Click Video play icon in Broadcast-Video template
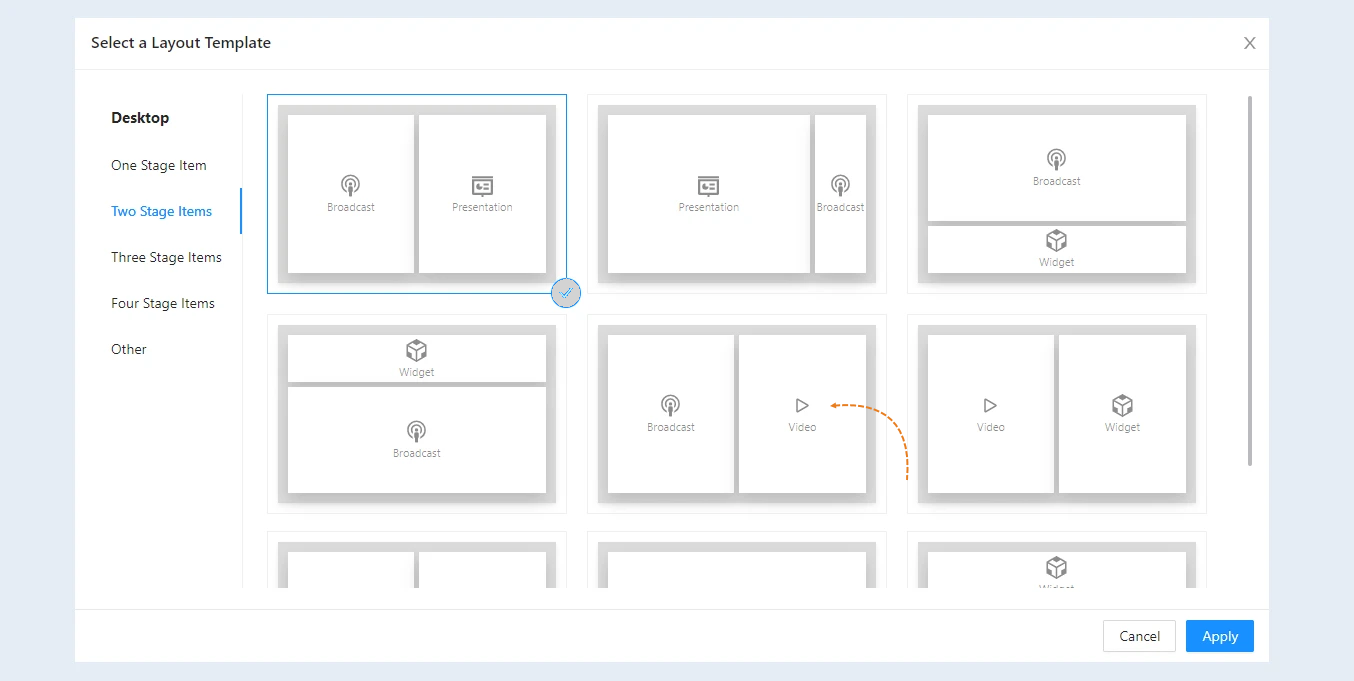 pyautogui.click(x=802, y=405)
